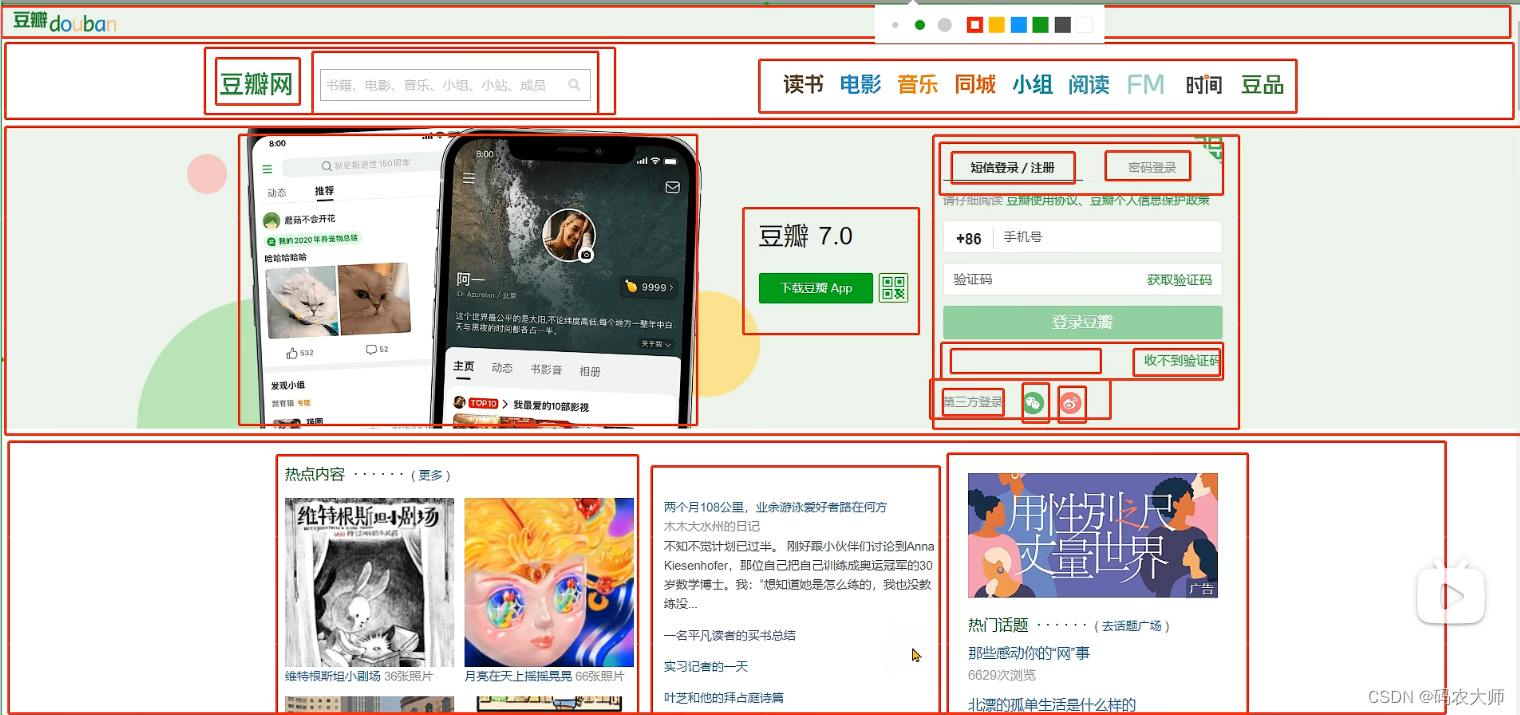Image resolution: width=1520 pixels, height=715 pixels.
Task: Click 更多 beside 热点内容
Action: tap(430, 475)
